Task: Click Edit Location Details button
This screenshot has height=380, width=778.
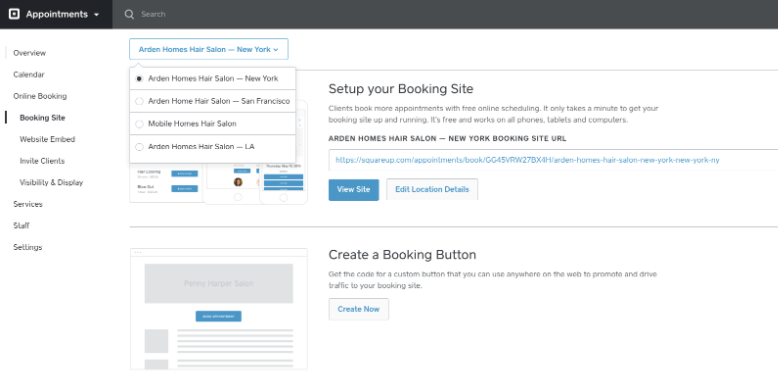Action: point(432,190)
